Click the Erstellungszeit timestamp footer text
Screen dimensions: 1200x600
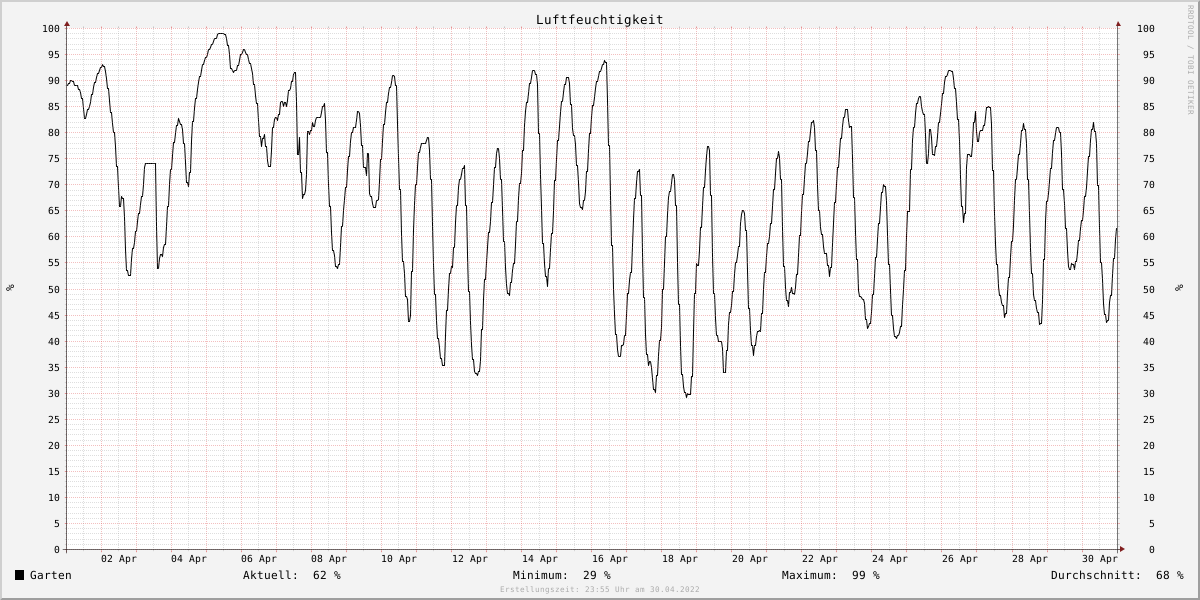(600, 590)
